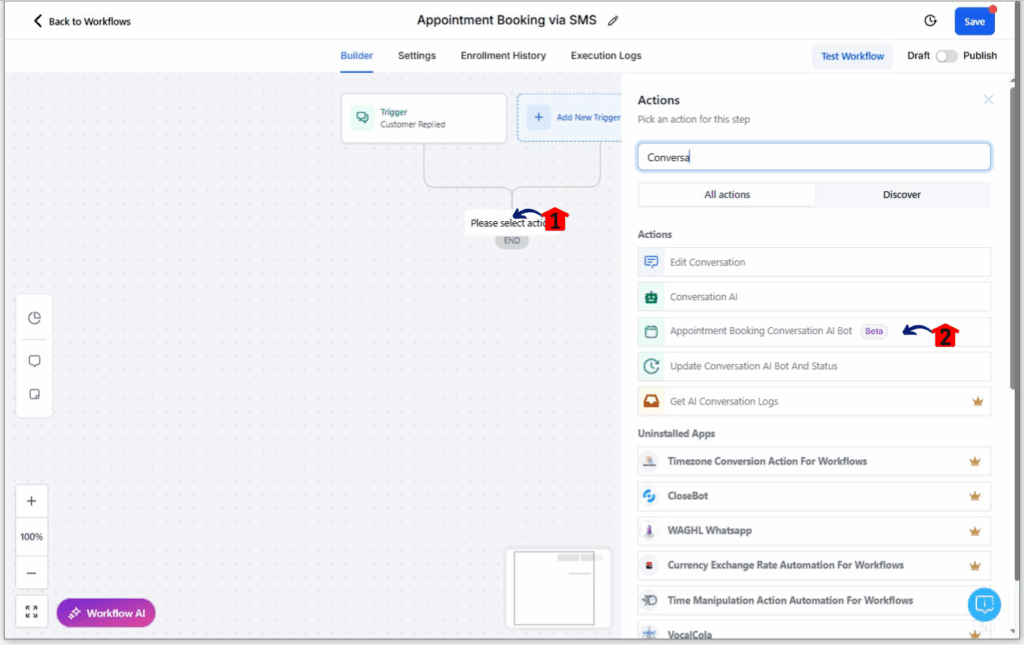The image size is (1024, 645).
Task: Click the Trigger Customer Replied chat icon
Action: point(362,118)
